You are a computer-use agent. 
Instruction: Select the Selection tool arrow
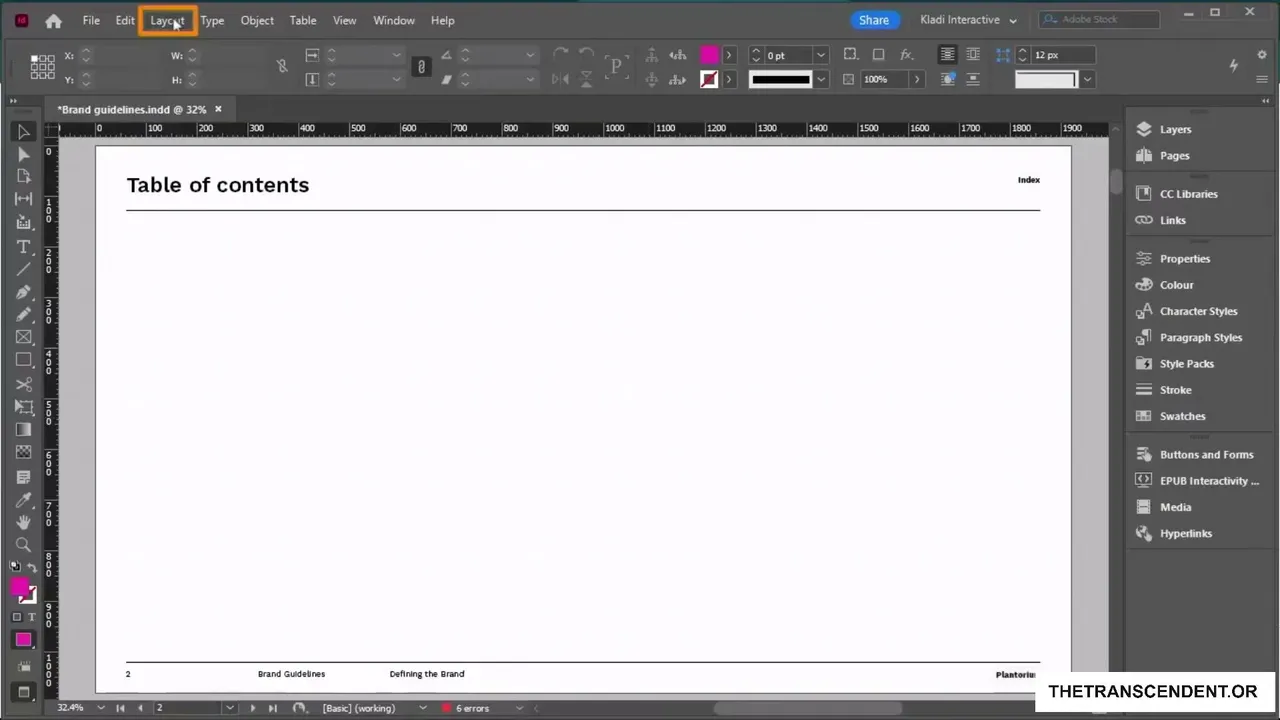pos(24,132)
